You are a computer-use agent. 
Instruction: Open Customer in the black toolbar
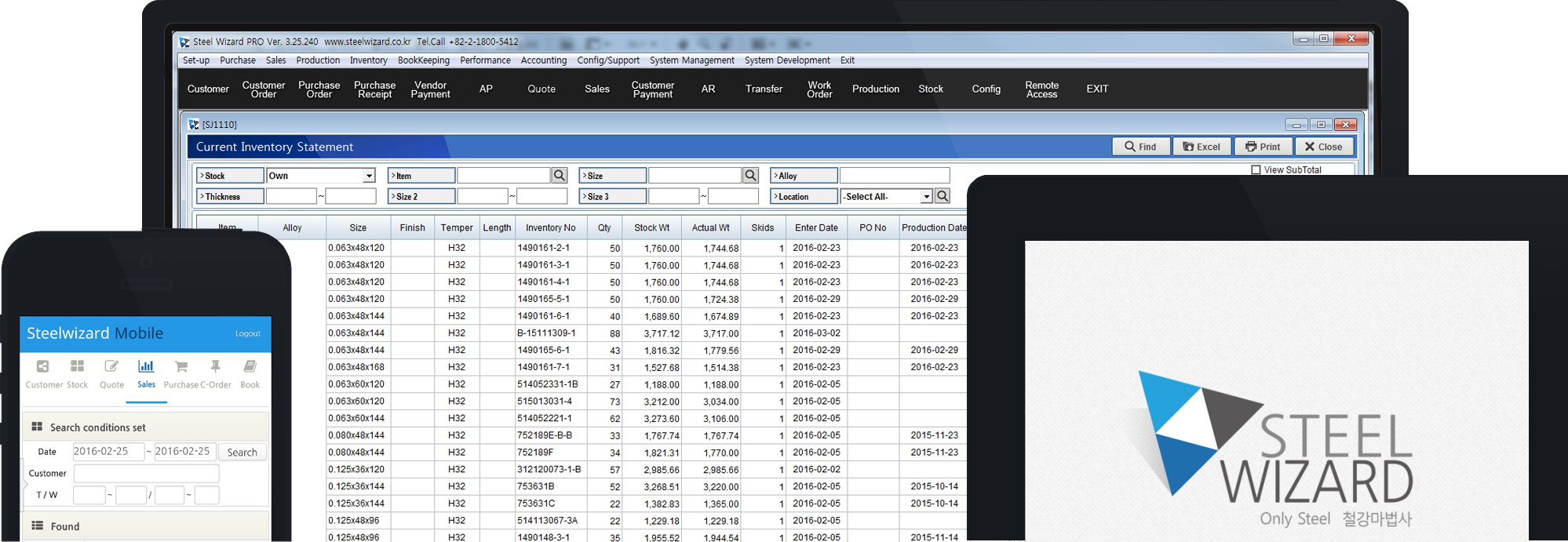point(208,89)
